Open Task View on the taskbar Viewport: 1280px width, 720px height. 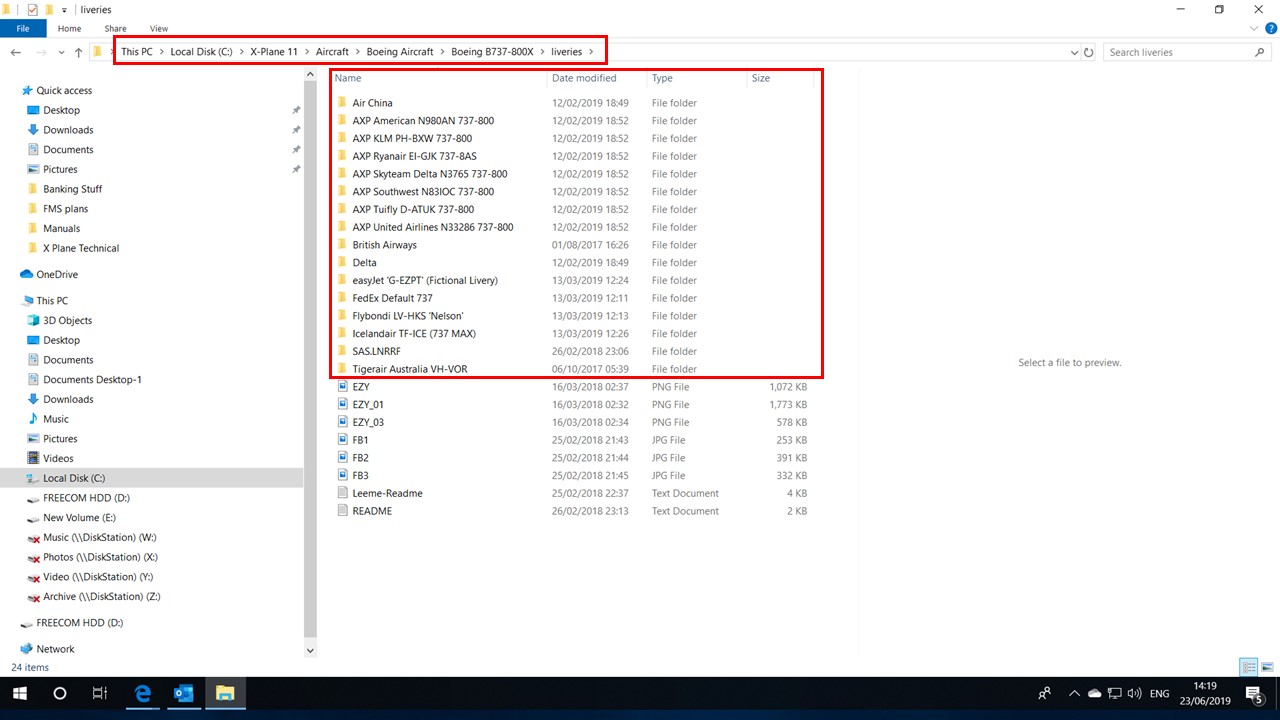[99, 693]
